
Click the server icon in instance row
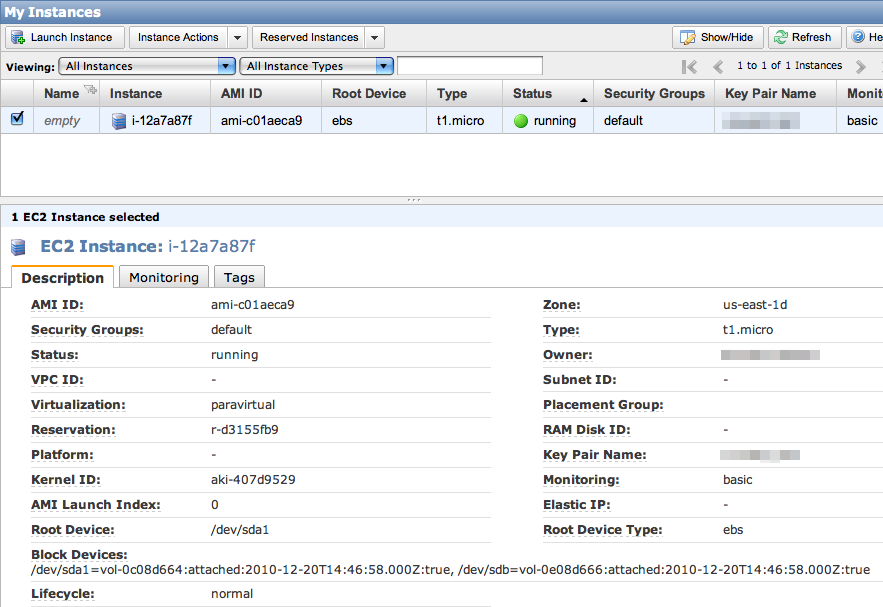point(119,121)
